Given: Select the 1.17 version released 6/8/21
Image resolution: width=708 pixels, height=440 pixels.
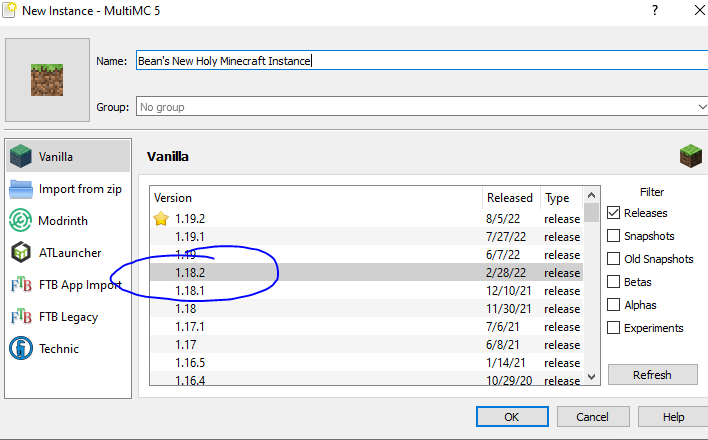Looking at the screenshot, I should 366,345.
